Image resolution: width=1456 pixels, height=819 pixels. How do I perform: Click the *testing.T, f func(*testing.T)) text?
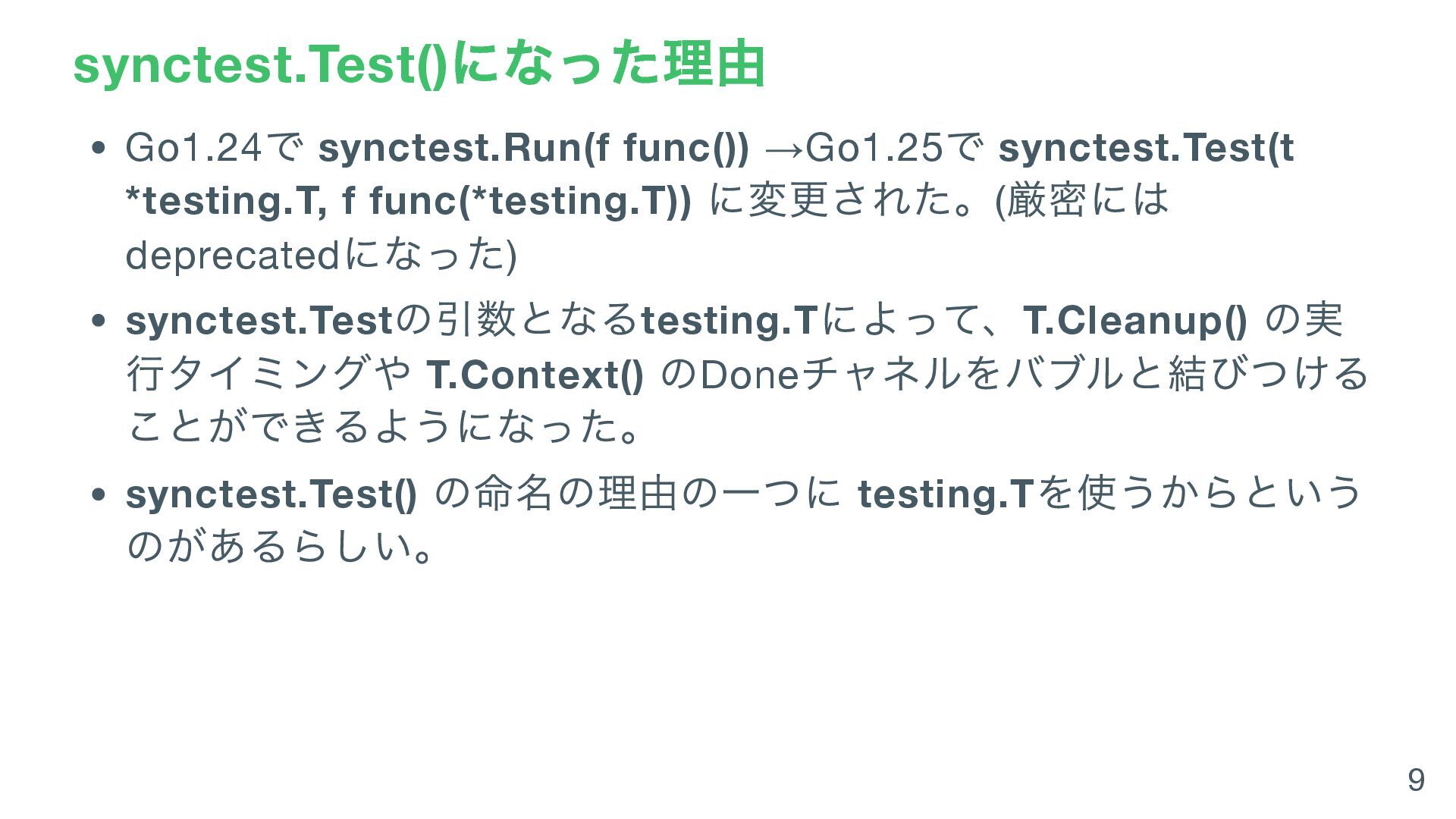pos(409,201)
